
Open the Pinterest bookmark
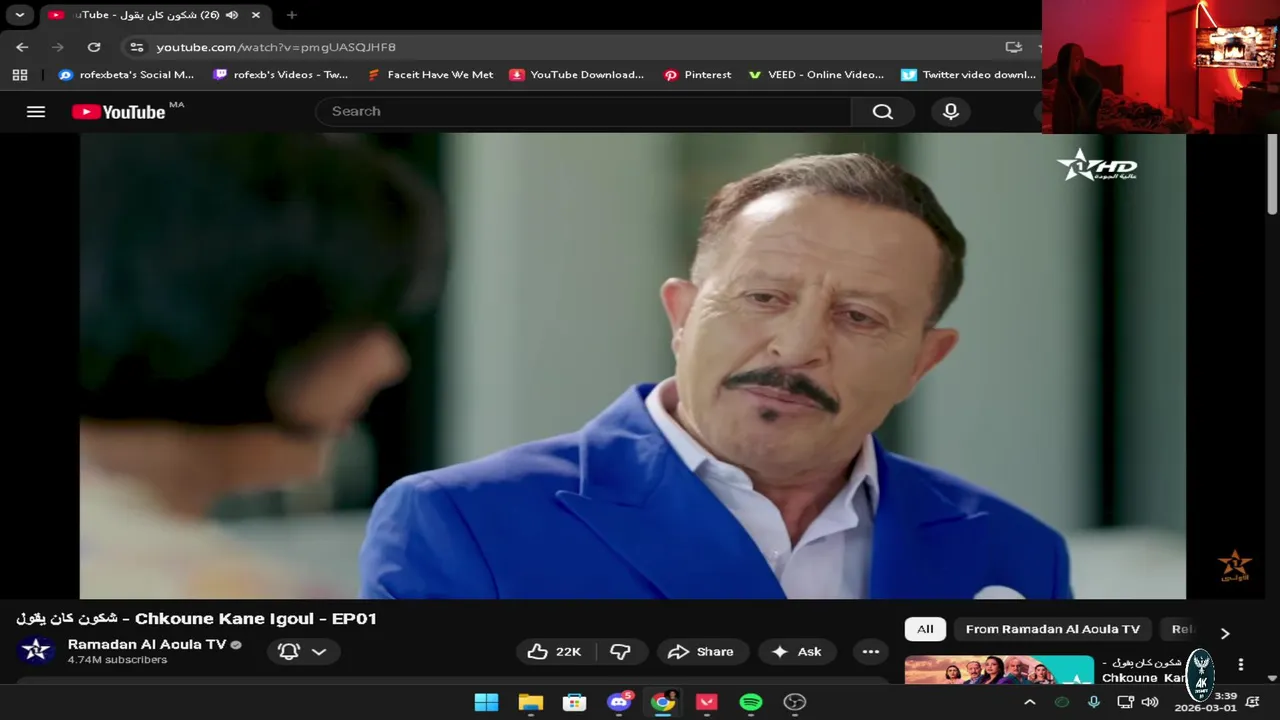point(698,75)
